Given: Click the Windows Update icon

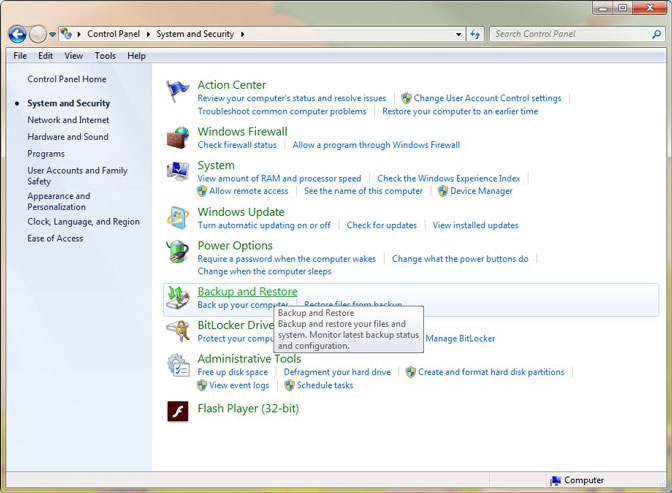Looking at the screenshot, I should (177, 217).
